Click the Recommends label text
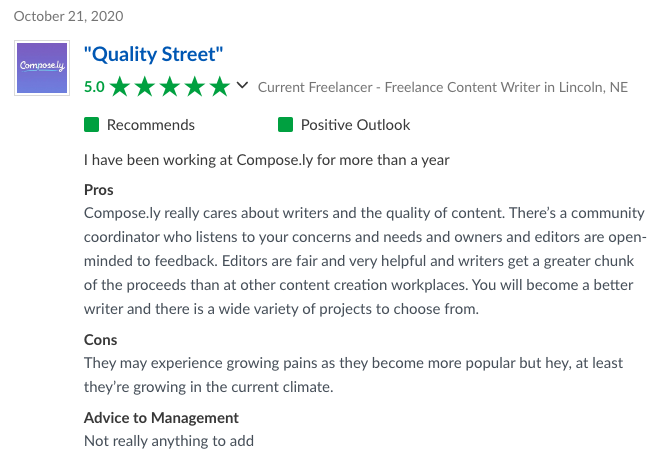 [x=151, y=125]
